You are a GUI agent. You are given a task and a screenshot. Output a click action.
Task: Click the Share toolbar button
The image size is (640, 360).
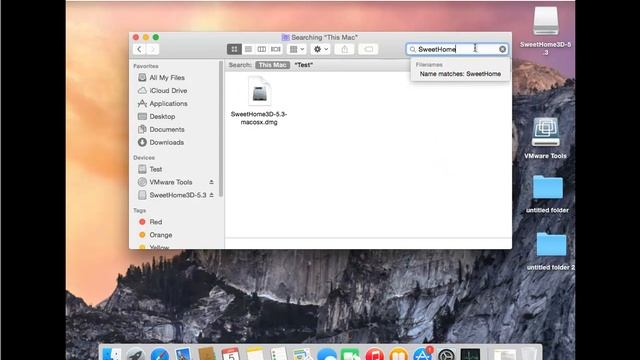point(344,49)
